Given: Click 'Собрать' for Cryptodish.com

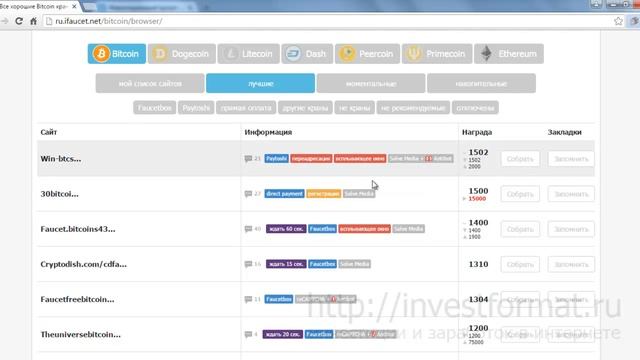Looking at the screenshot, I should 520,264.
